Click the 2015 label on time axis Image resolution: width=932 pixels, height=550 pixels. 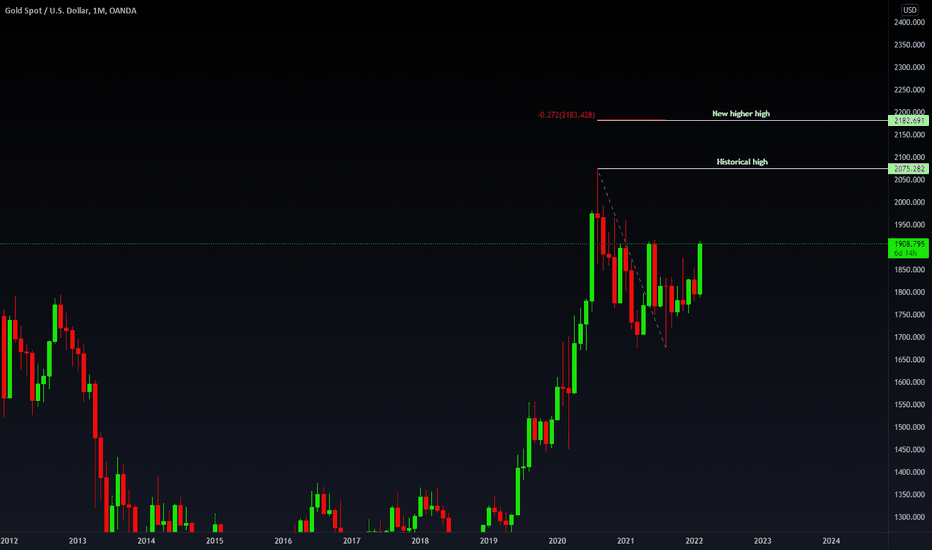[215, 540]
